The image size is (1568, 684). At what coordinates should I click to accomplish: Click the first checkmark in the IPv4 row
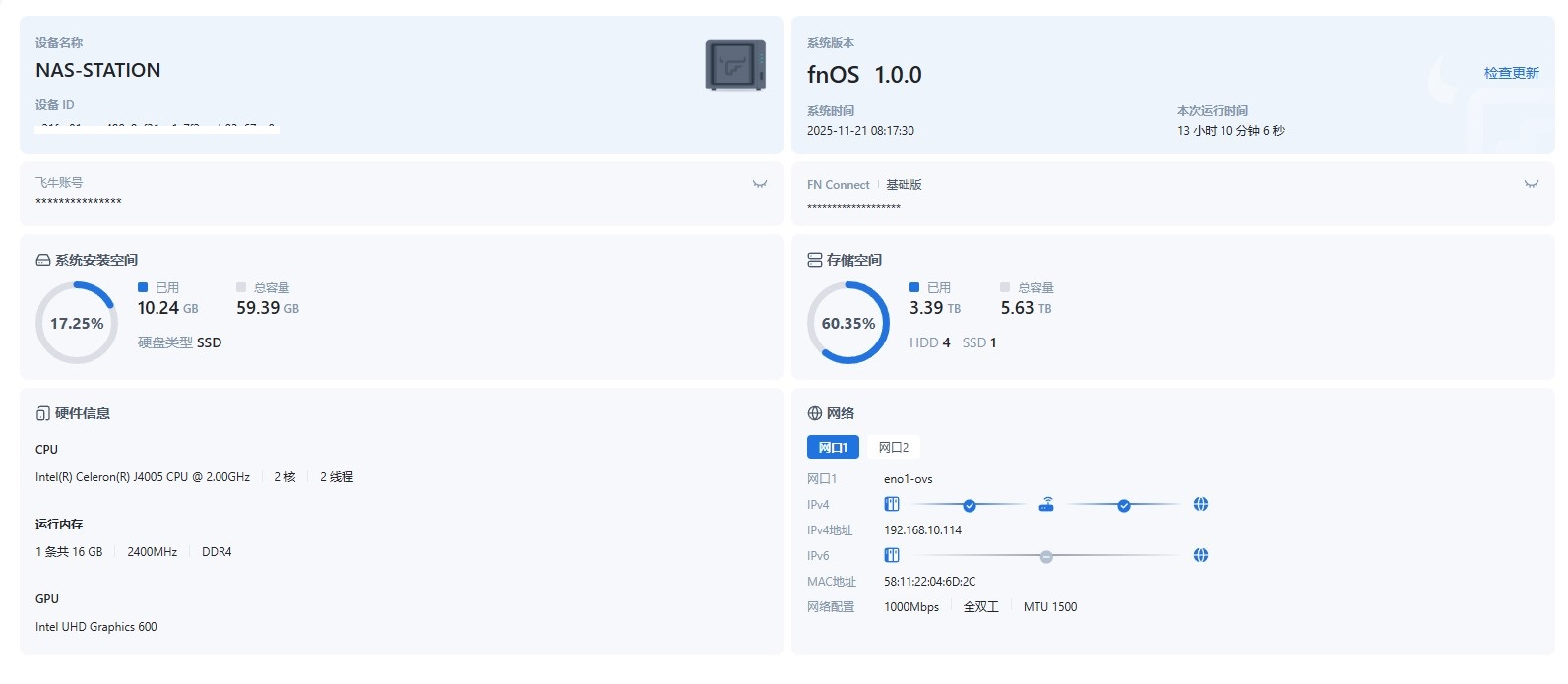(x=970, y=505)
